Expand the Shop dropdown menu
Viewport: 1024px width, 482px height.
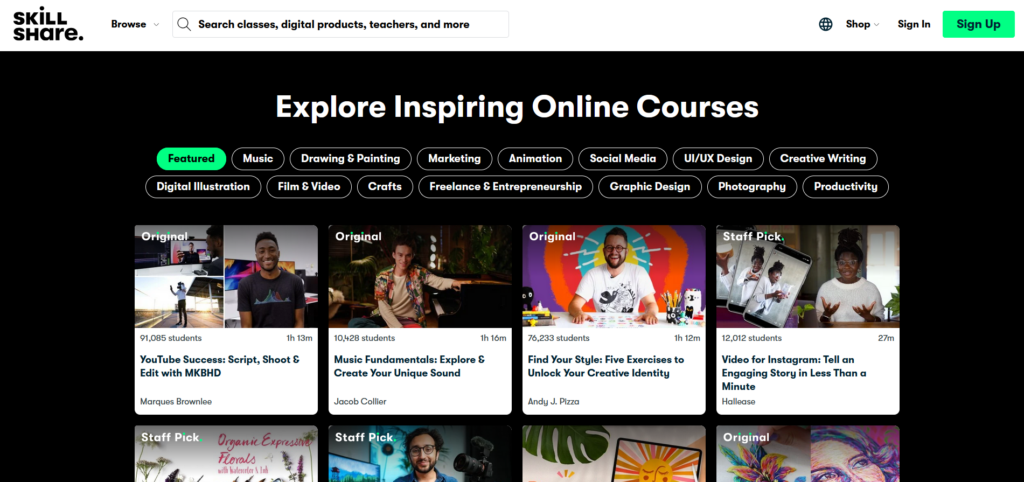pos(862,24)
